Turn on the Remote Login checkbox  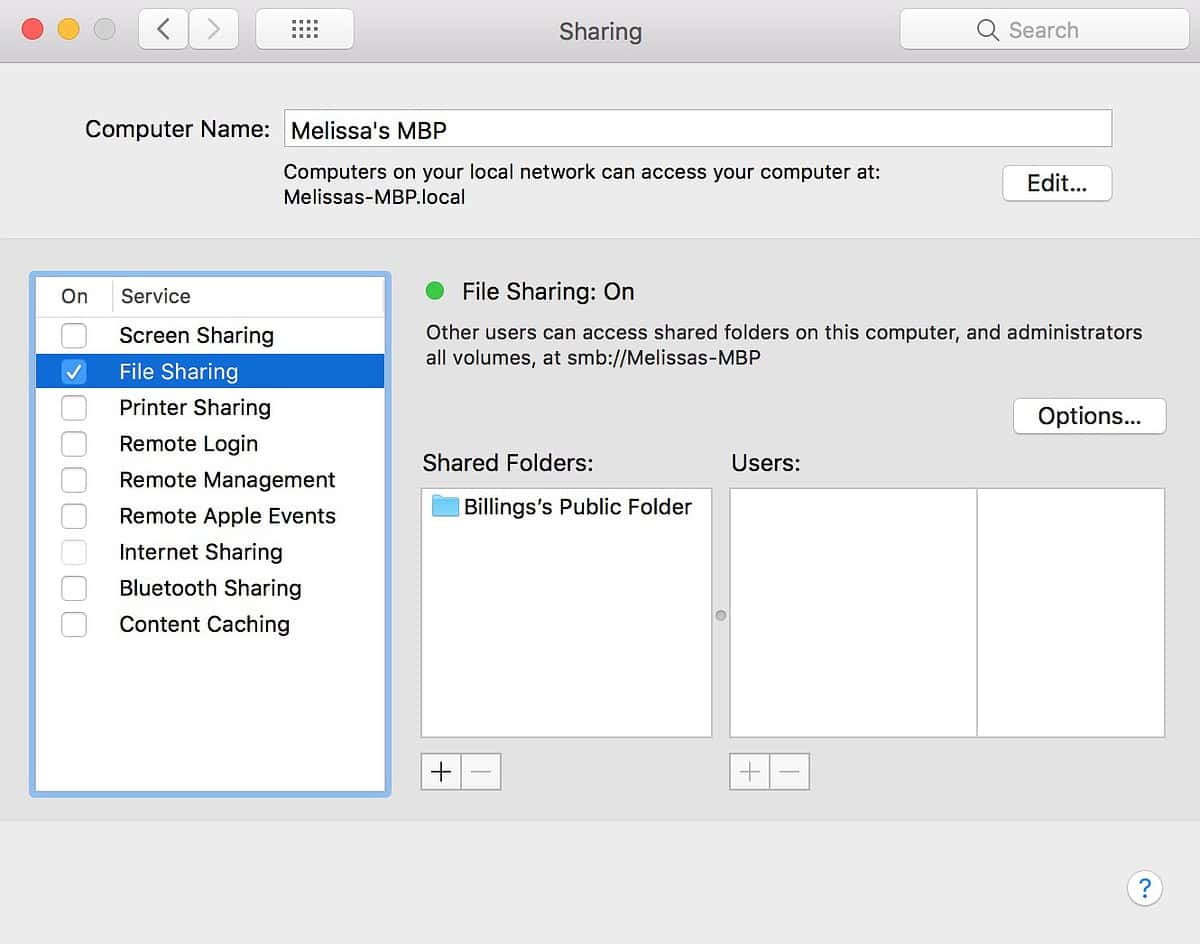(74, 444)
